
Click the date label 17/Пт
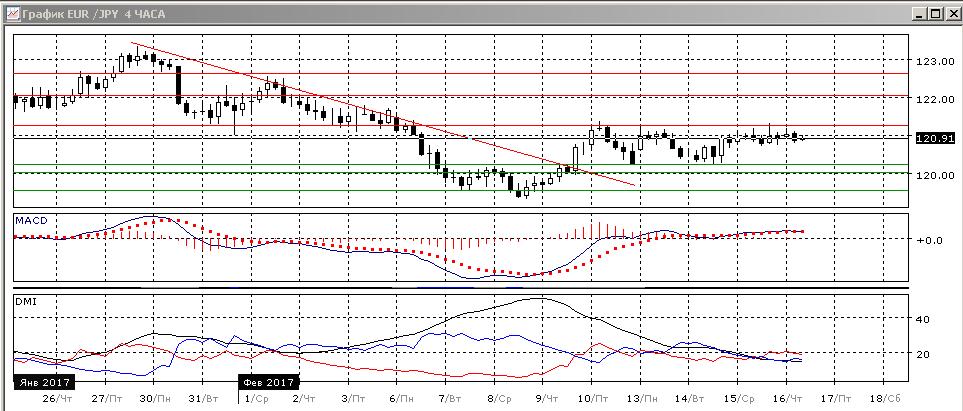[x=838, y=398]
